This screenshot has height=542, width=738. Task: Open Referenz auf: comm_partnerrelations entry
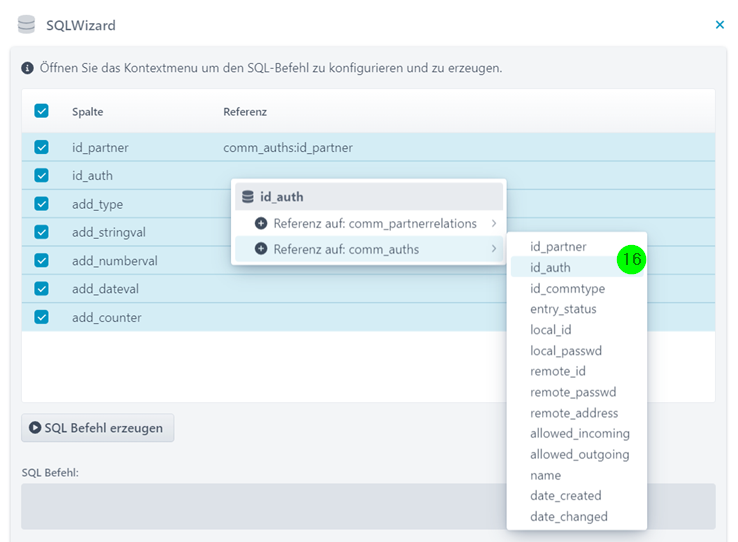(x=369, y=223)
